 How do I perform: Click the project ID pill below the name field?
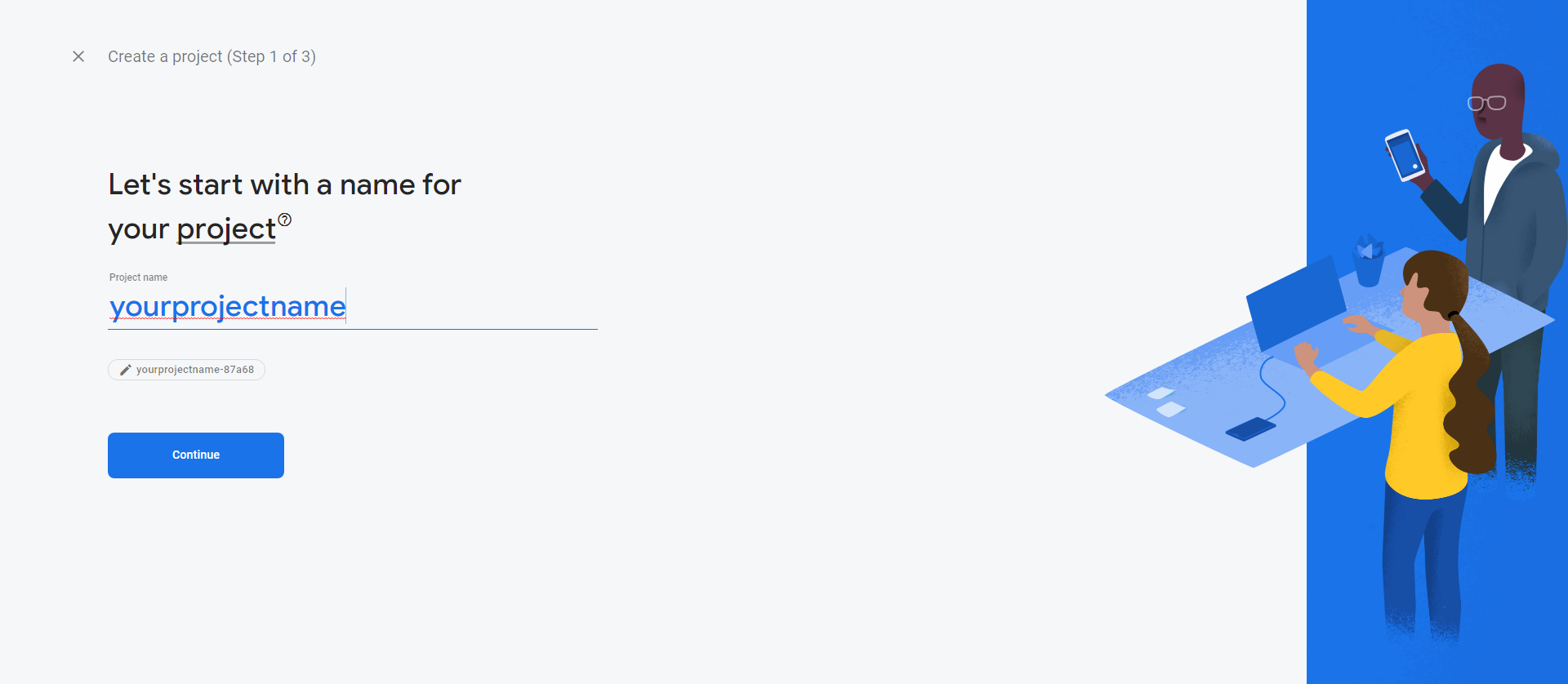(186, 369)
